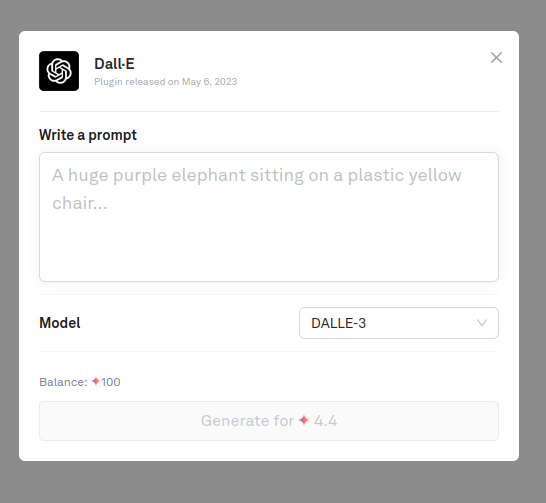Click the pink sparkle icon beside Balance
Screen dimensions: 546x503
[x=96, y=382]
